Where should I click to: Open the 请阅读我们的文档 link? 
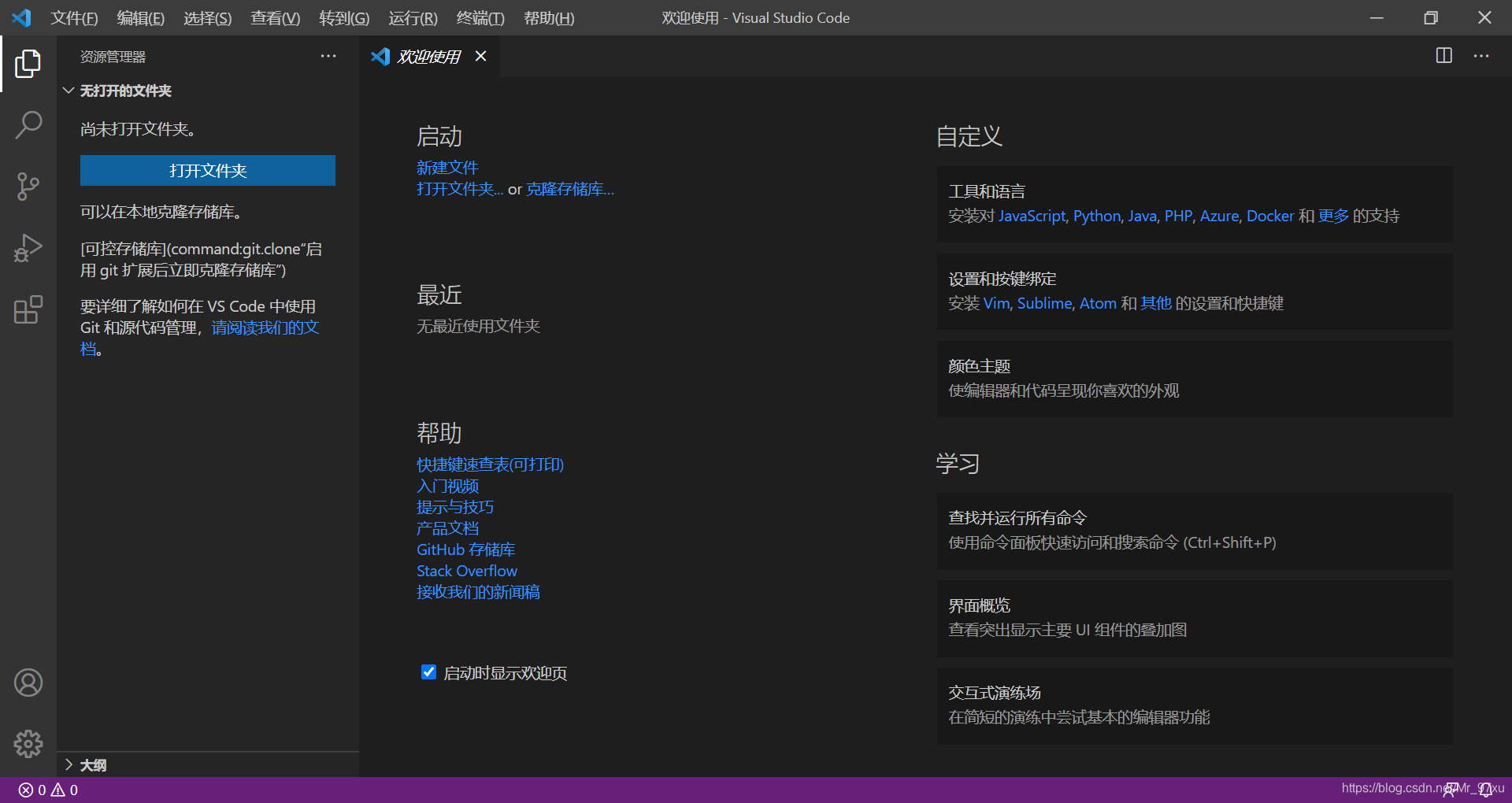pyautogui.click(x=265, y=327)
